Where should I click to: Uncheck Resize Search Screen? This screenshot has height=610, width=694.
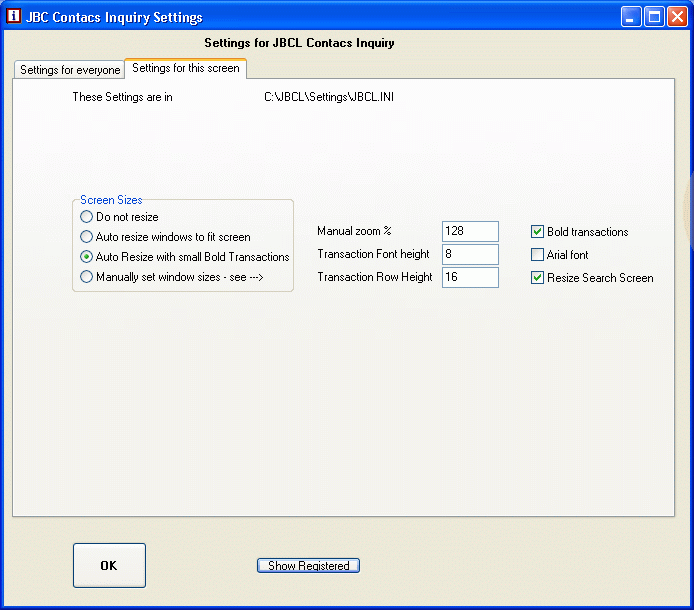pos(538,278)
